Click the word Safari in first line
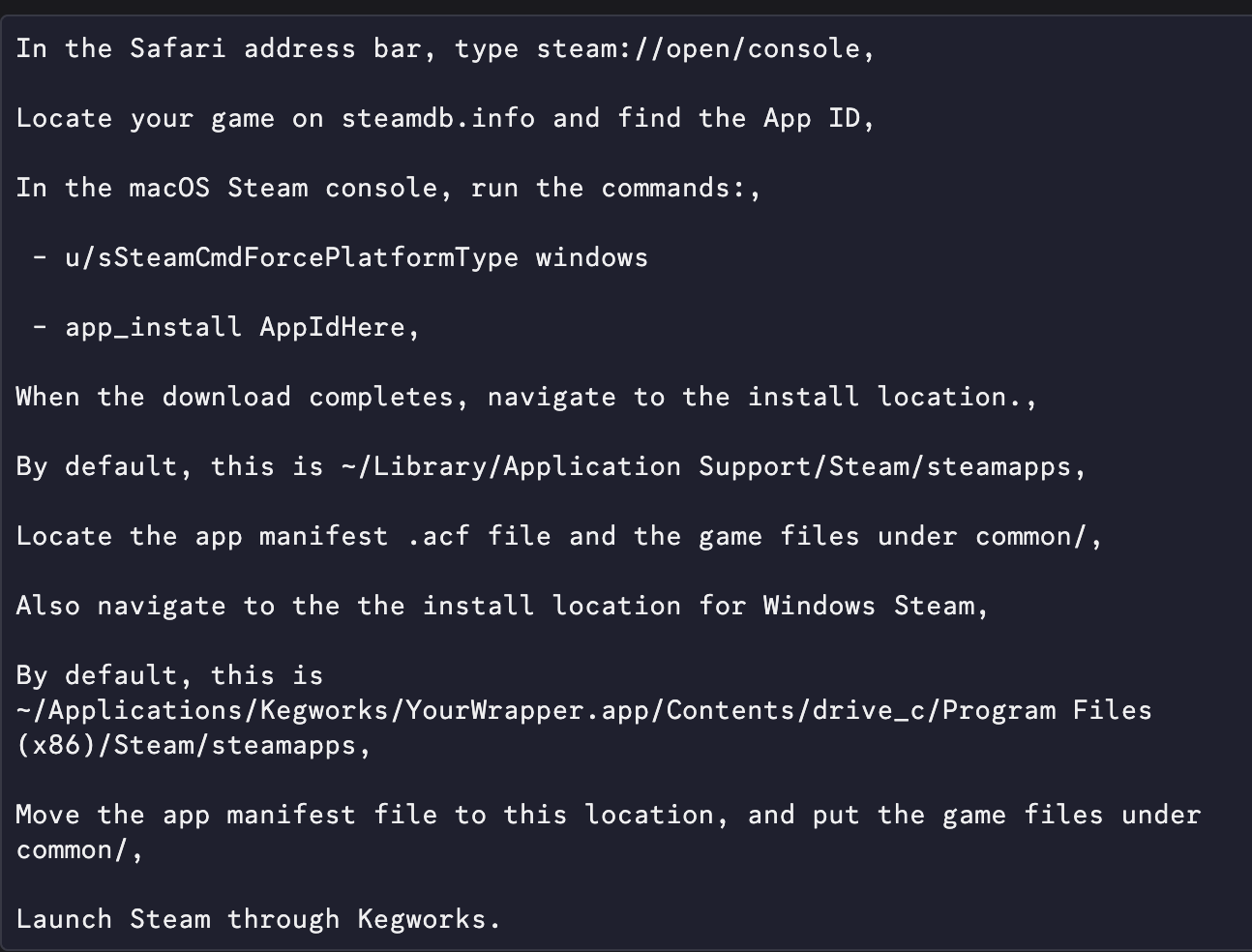The height and width of the screenshot is (952, 1252). tap(178, 48)
